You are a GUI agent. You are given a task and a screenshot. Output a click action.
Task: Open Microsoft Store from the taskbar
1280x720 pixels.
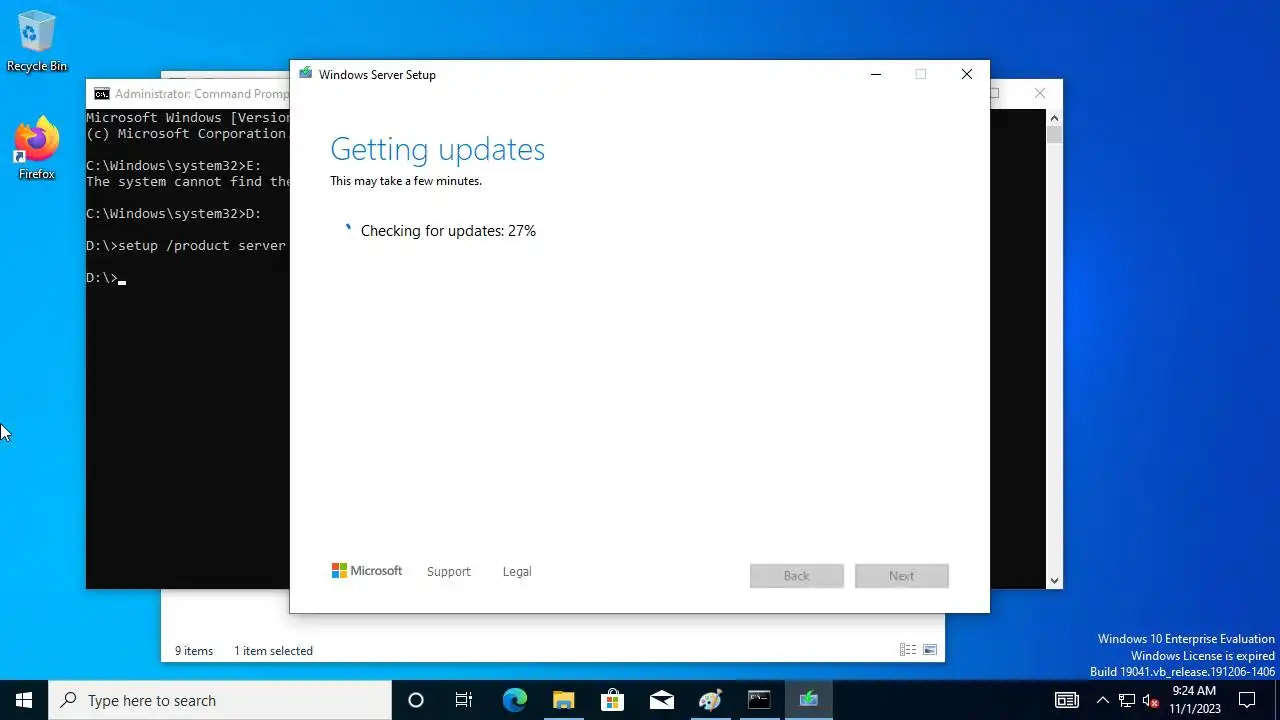coord(612,700)
